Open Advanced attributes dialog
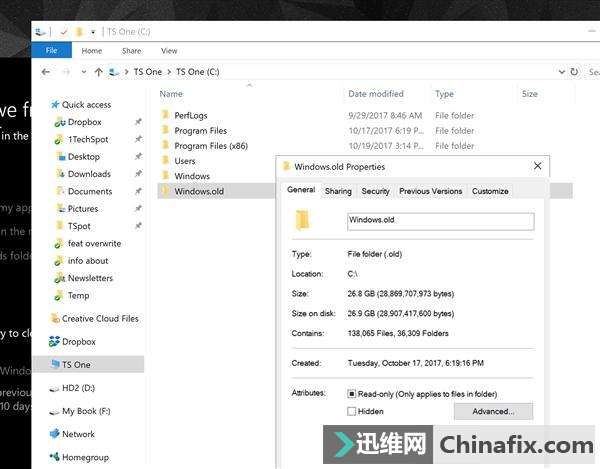 493,412
